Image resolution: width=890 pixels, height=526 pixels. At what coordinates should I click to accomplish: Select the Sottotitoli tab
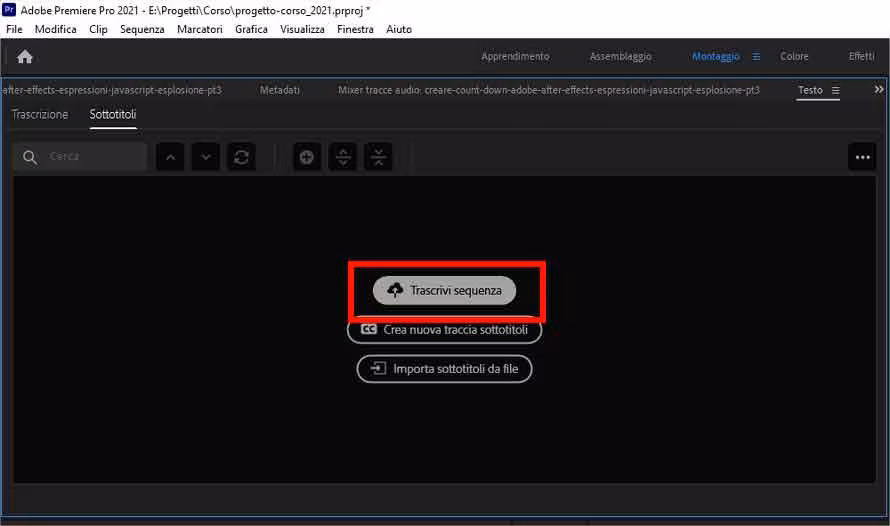[113, 115]
